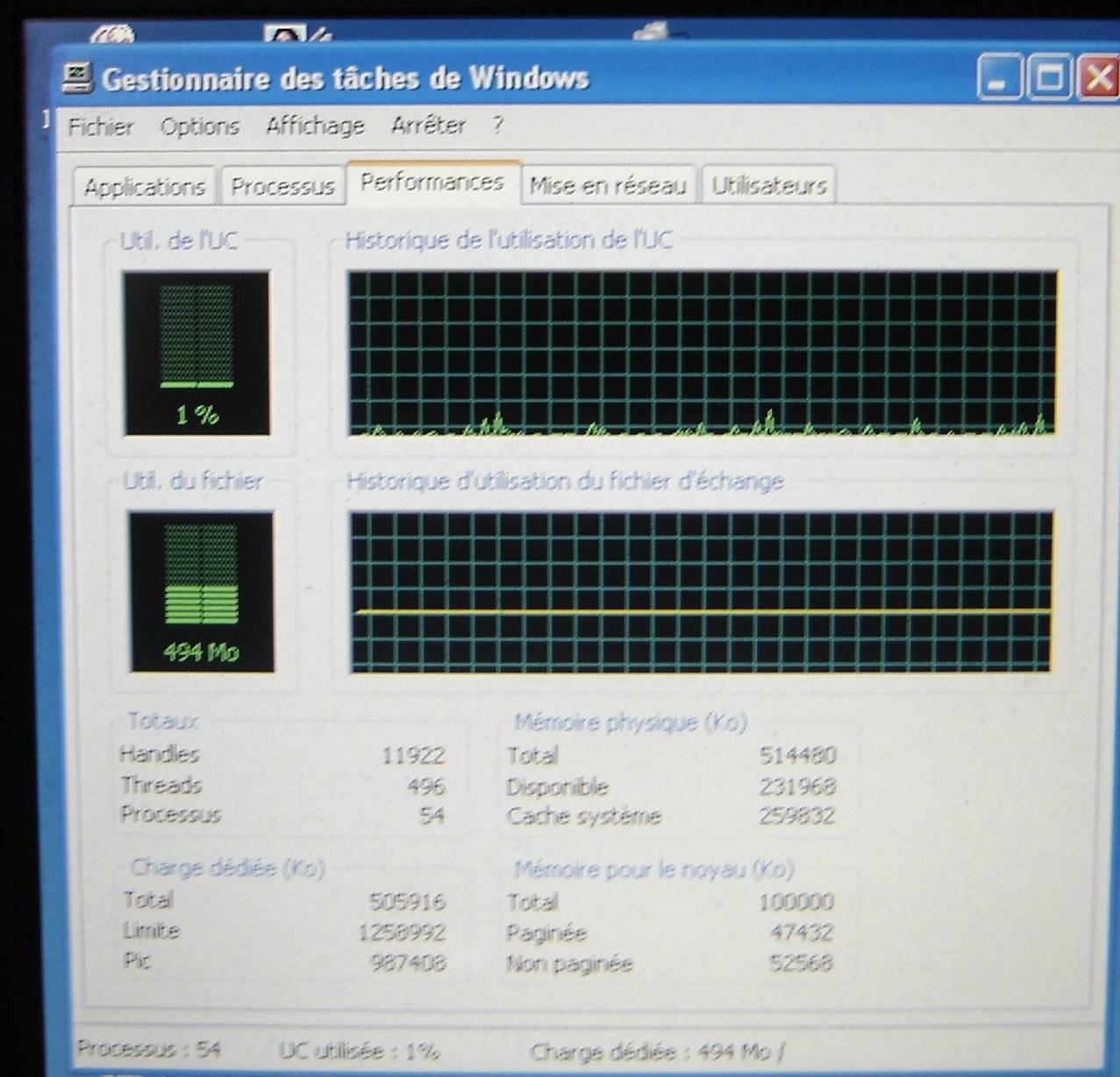Close the Gestionnaire des tâches window
1120x1077 pixels.
tap(1097, 77)
